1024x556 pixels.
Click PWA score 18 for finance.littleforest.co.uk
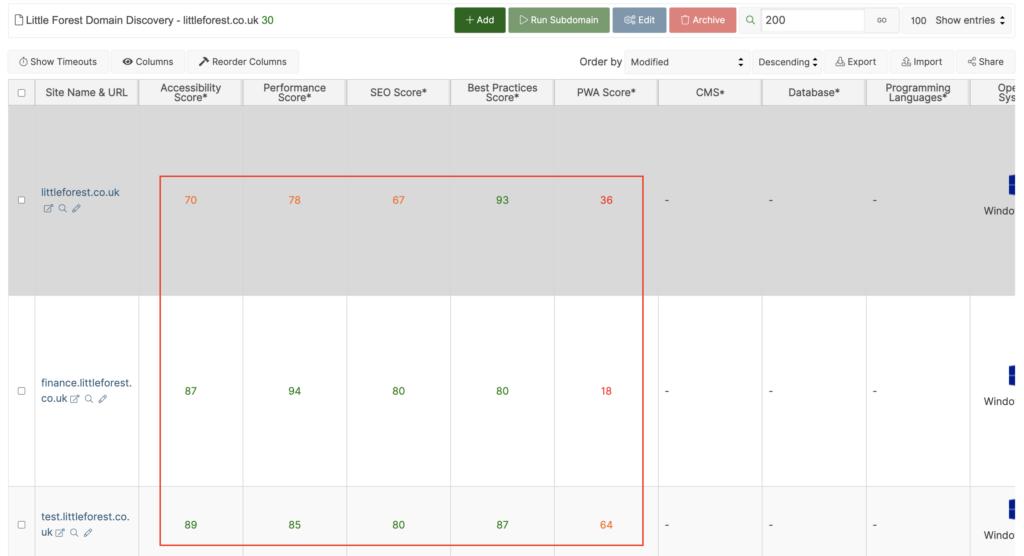[x=606, y=391]
